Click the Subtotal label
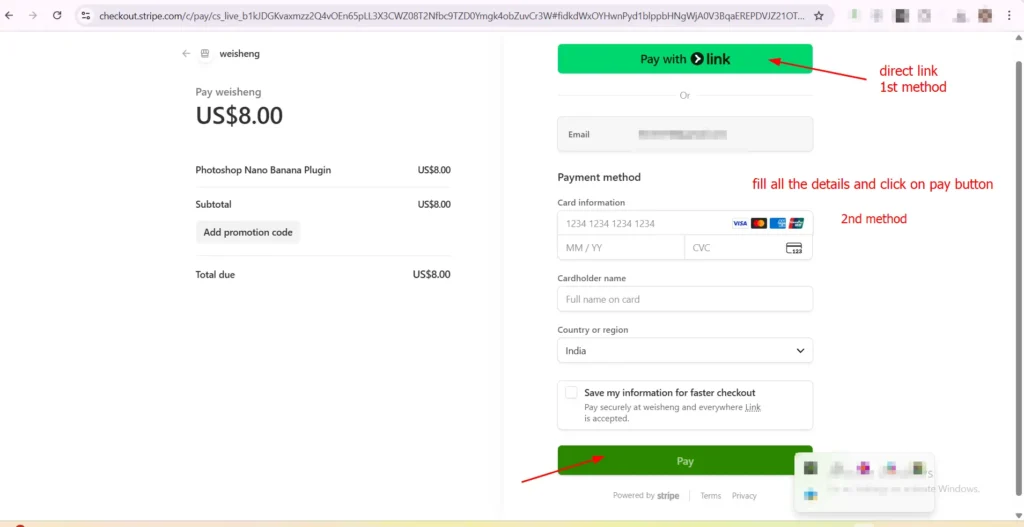 point(214,204)
